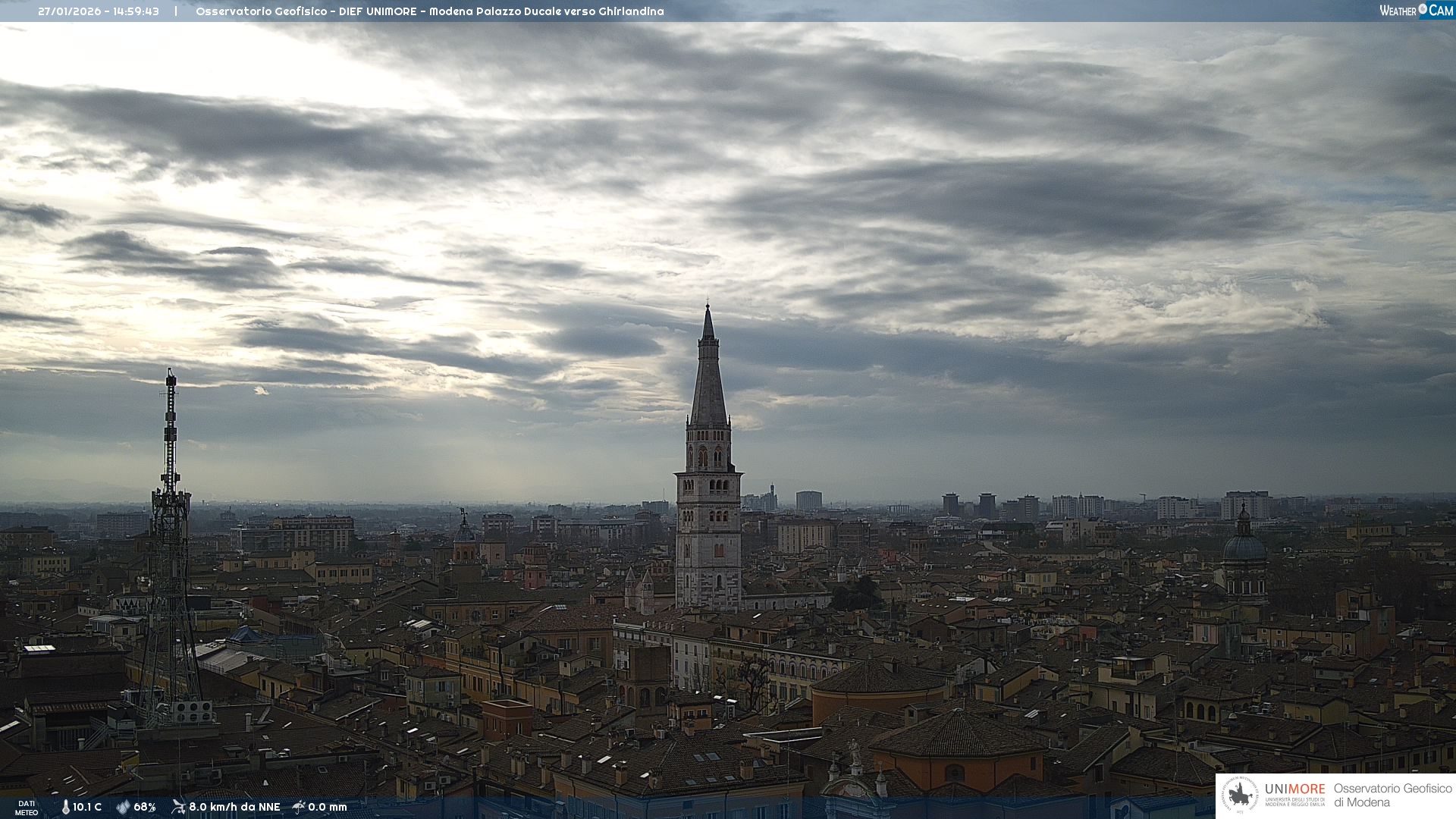Screen dimensions: 1456x819
Task: Open the WeatherCam logo link
Action: click(1416, 11)
